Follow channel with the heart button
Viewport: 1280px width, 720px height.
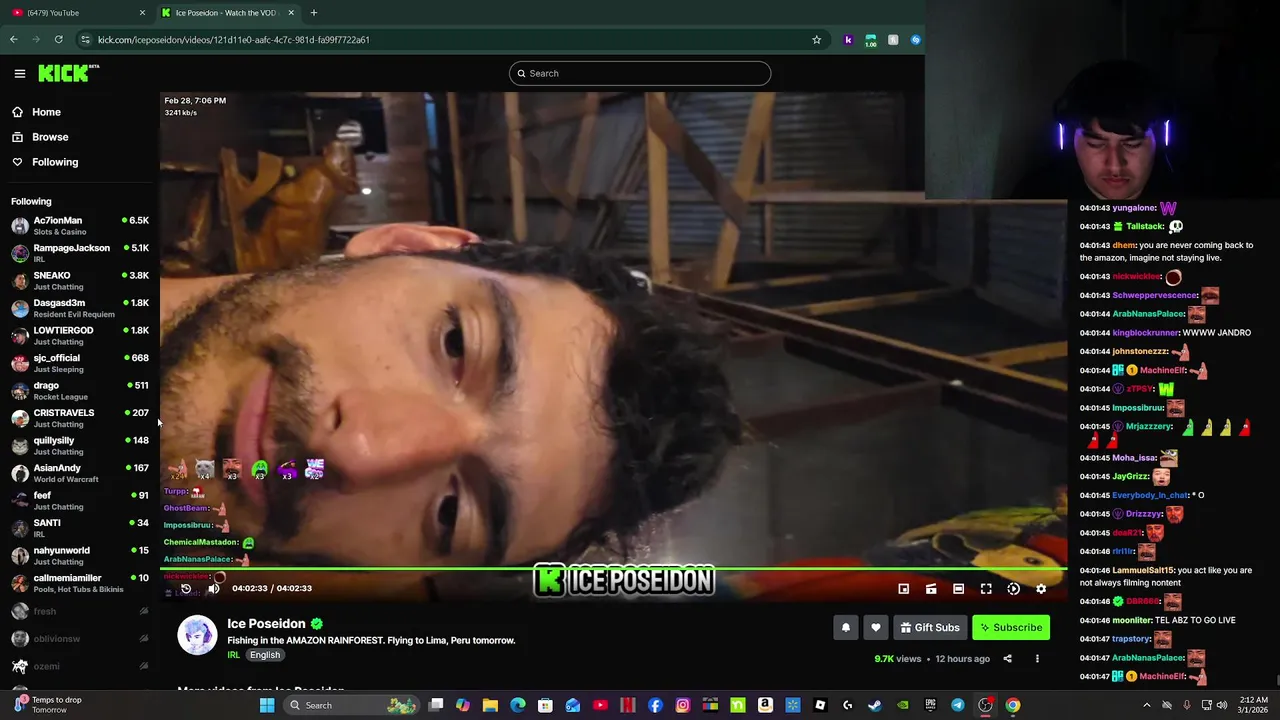(x=876, y=627)
